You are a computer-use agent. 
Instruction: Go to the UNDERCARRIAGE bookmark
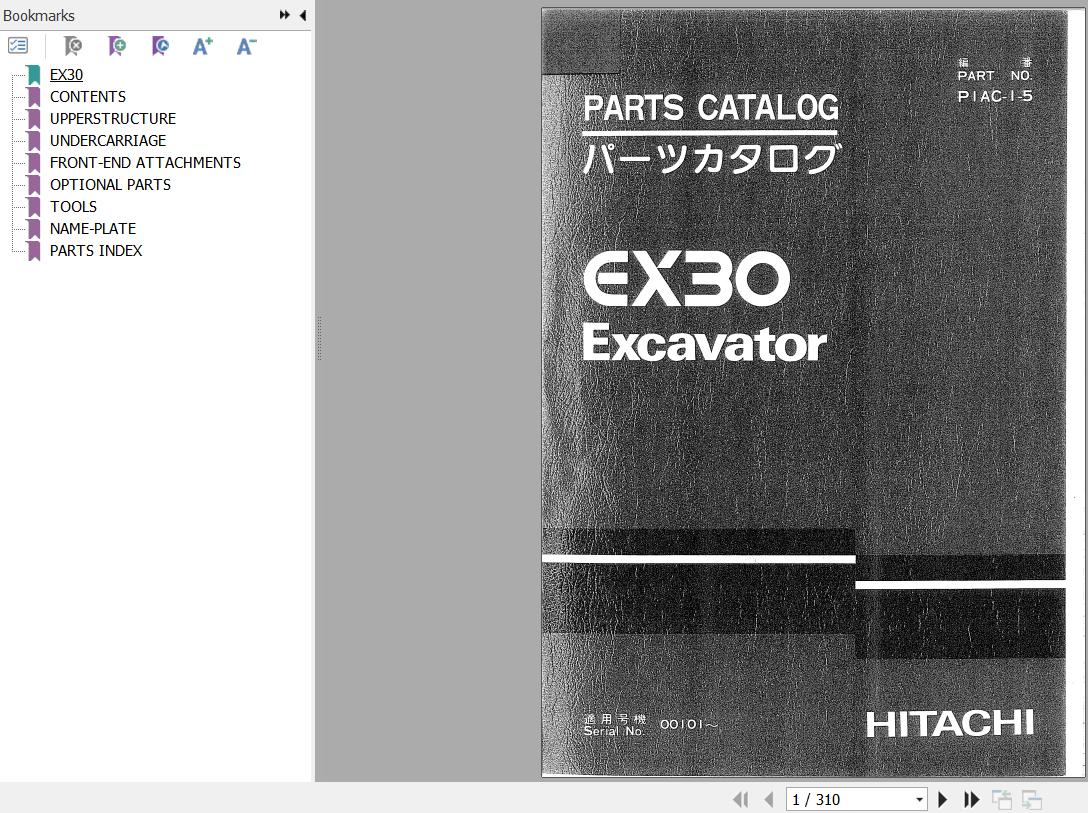[108, 141]
